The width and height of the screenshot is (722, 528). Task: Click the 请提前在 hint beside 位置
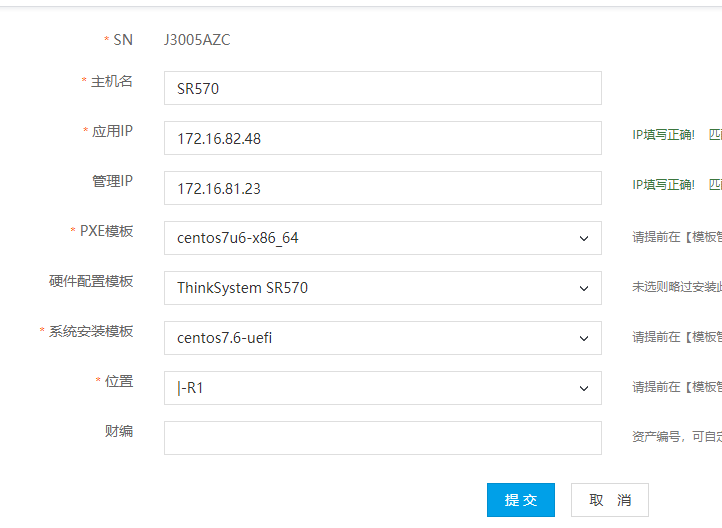tap(677, 387)
